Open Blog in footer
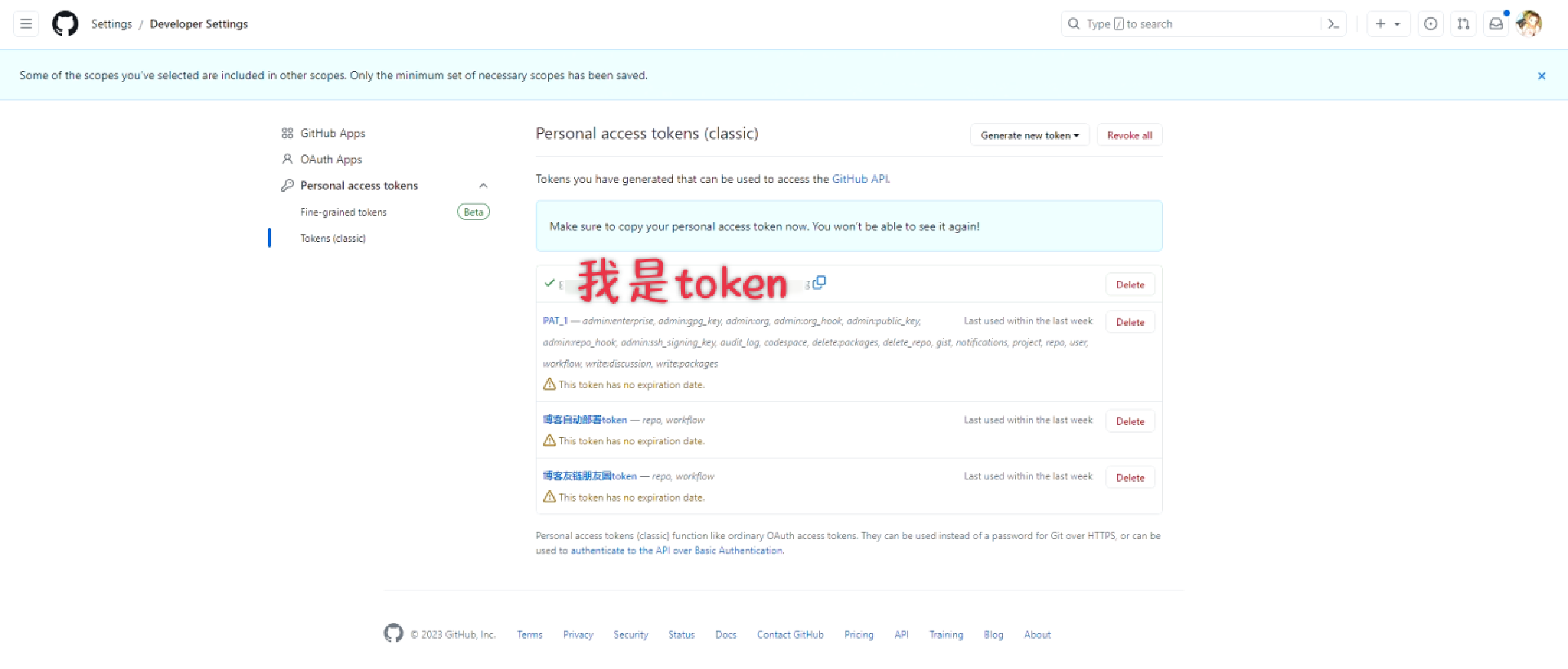This screenshot has width=1568, height=669. click(x=993, y=635)
